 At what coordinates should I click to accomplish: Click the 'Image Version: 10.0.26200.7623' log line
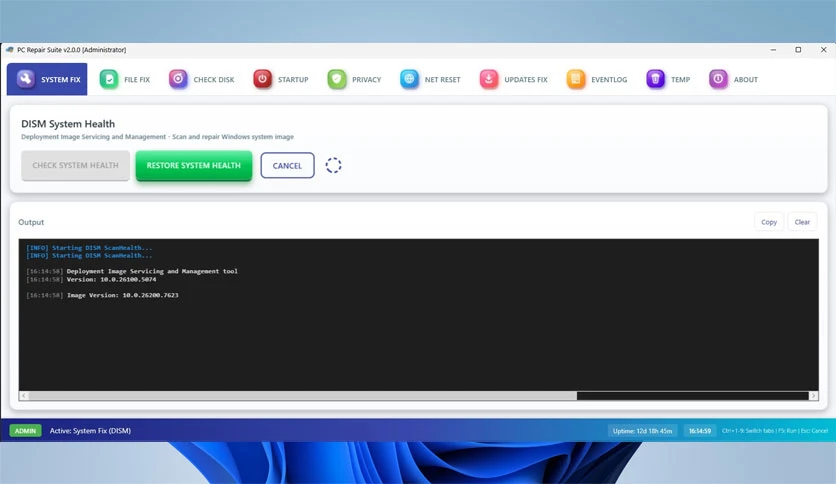(102, 295)
